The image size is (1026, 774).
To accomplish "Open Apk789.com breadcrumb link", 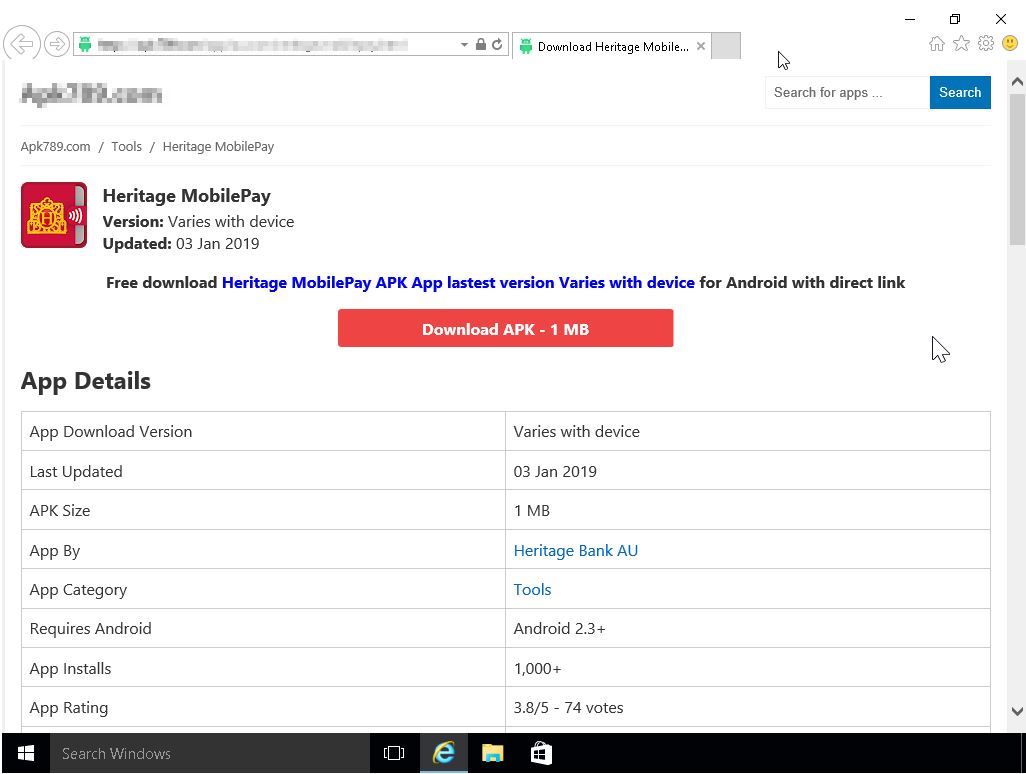I will click(56, 147).
